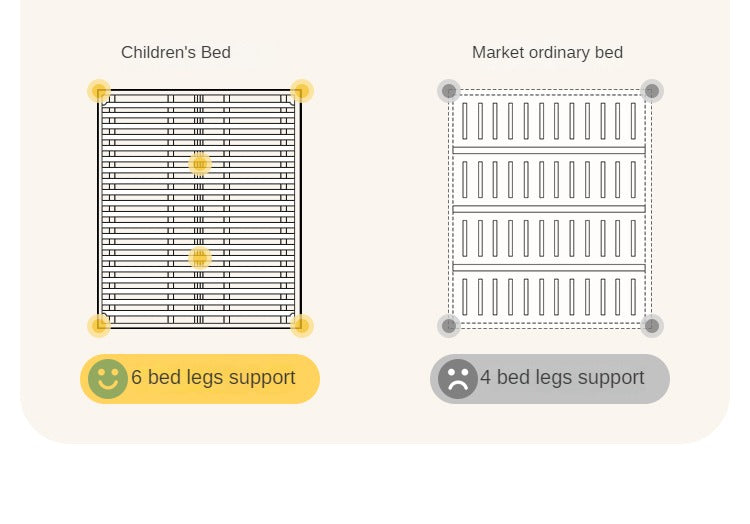Click the bottom crossbar in market bed diagram

[x=550, y=268]
